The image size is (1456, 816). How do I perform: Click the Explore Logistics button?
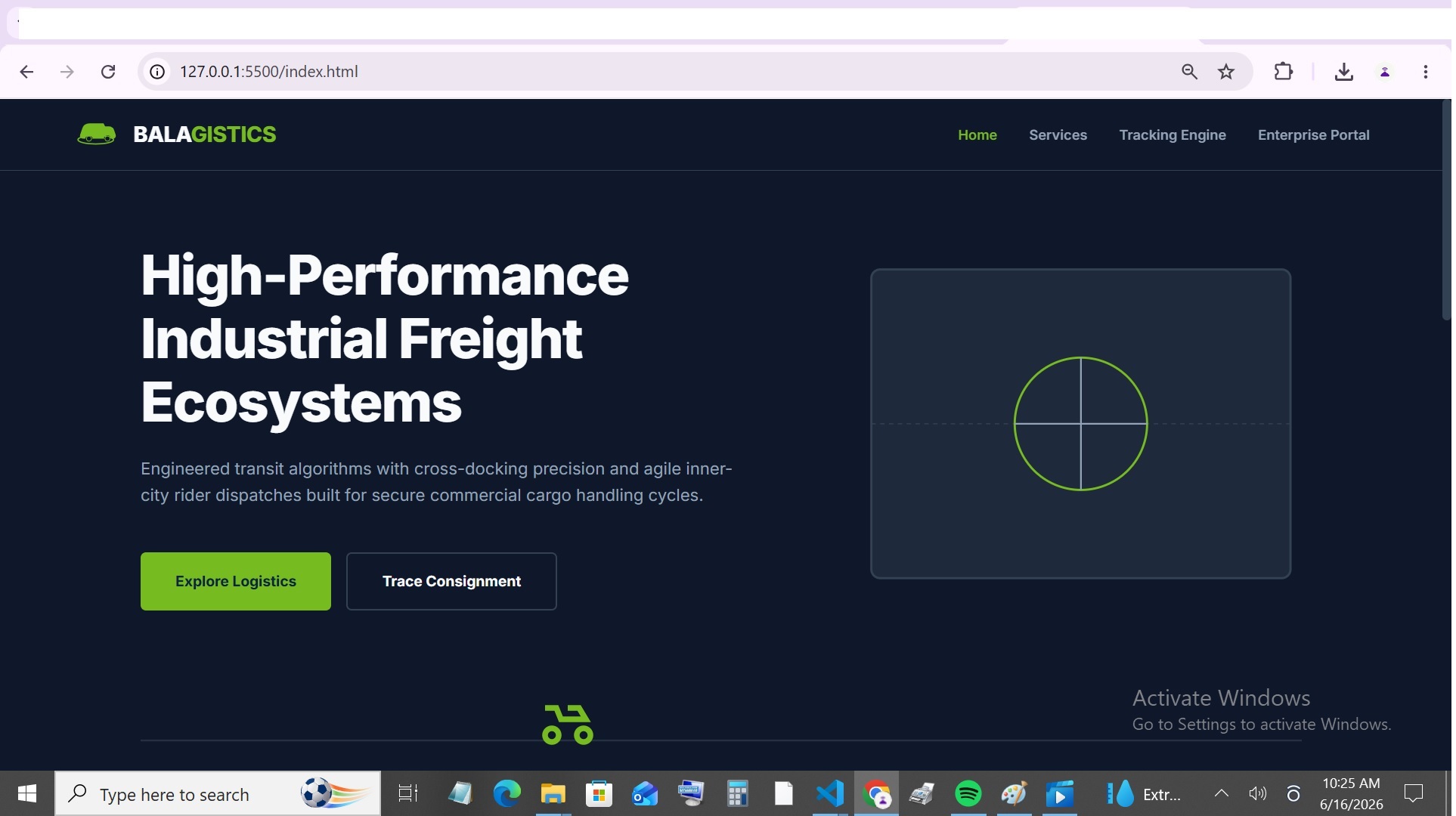236,581
